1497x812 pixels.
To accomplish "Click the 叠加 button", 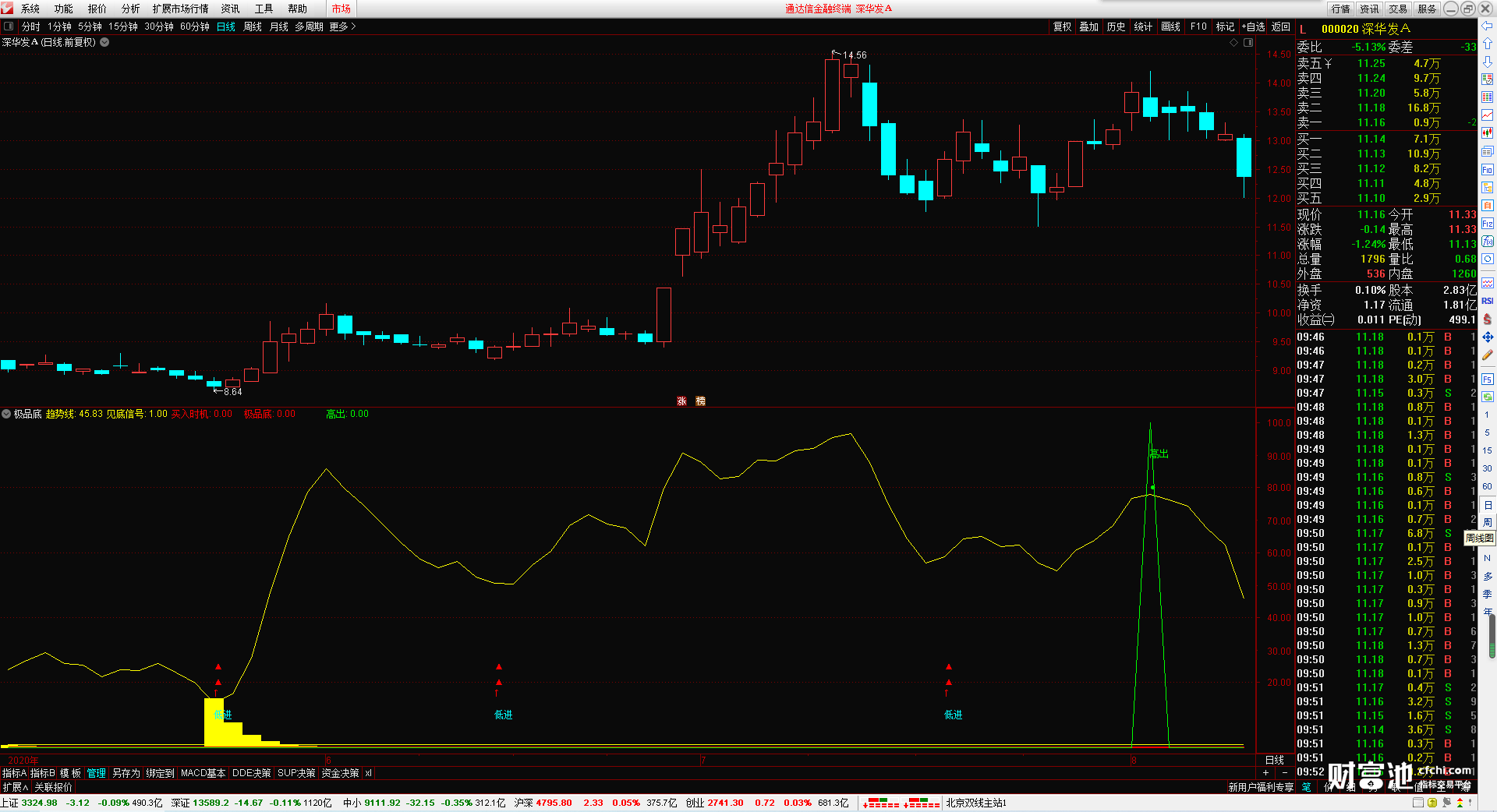I will tap(1088, 26).
